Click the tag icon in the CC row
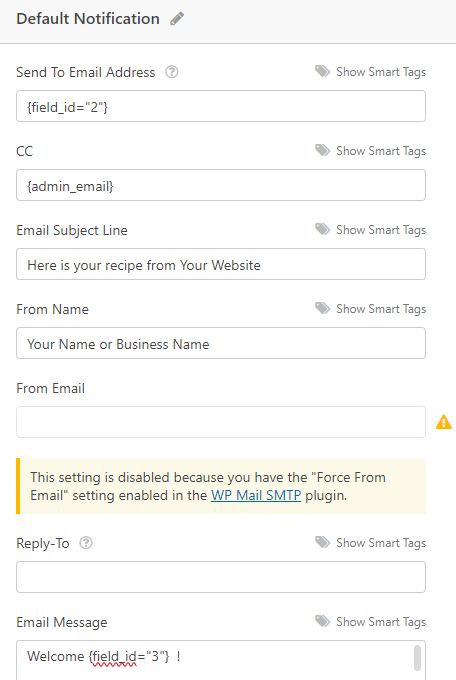 tap(322, 150)
